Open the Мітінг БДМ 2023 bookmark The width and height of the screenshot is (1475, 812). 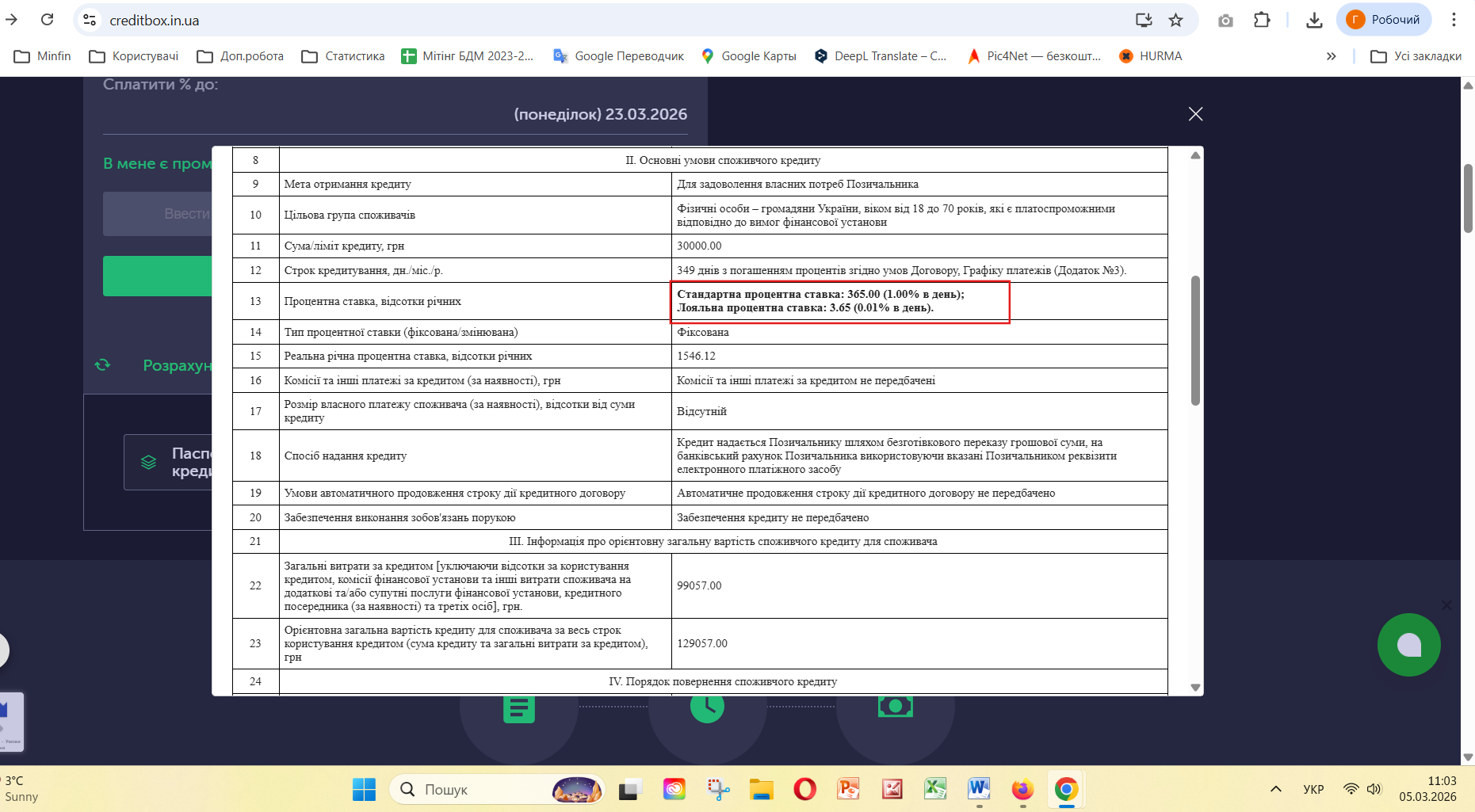[468, 56]
